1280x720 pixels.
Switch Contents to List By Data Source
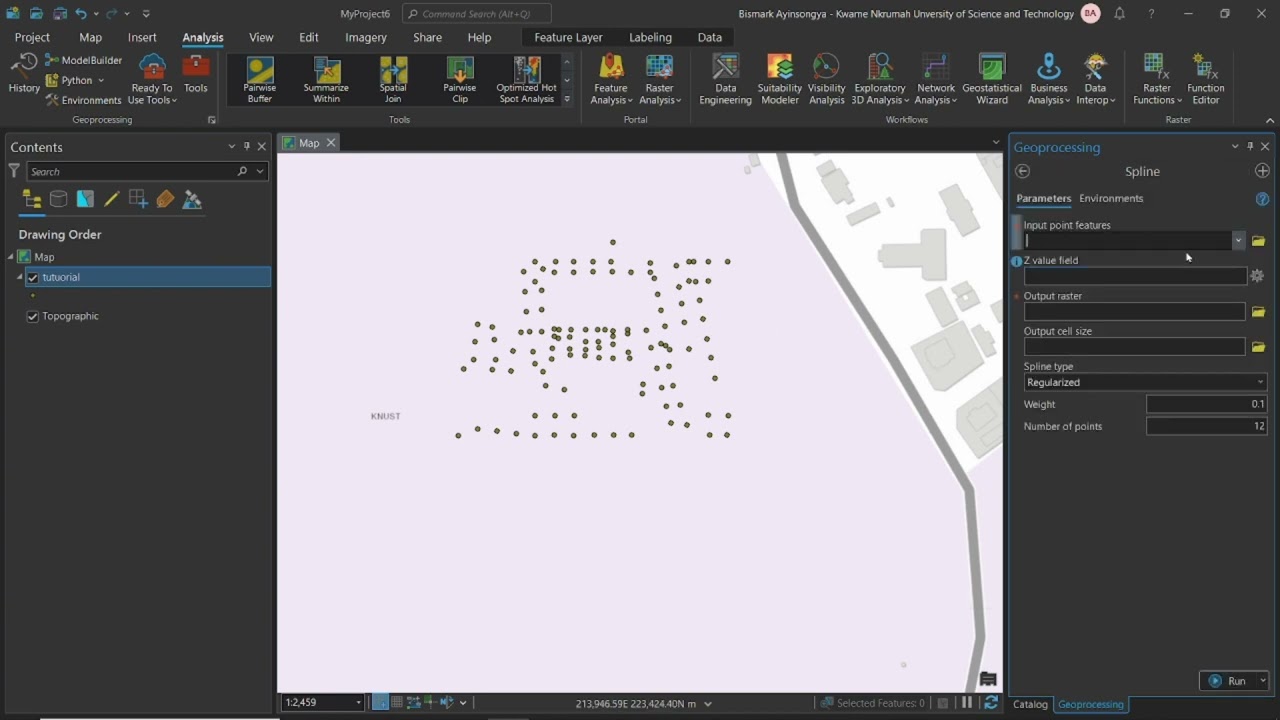click(58, 200)
